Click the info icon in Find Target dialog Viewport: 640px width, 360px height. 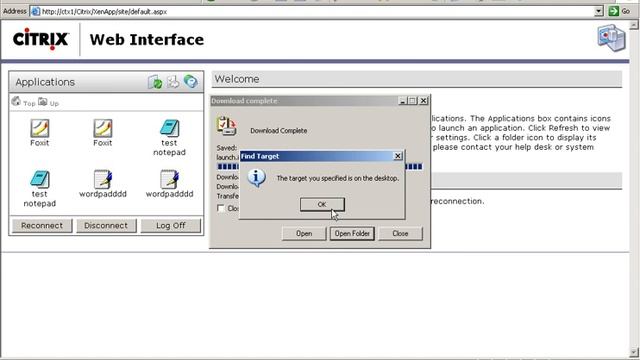[x=257, y=178]
